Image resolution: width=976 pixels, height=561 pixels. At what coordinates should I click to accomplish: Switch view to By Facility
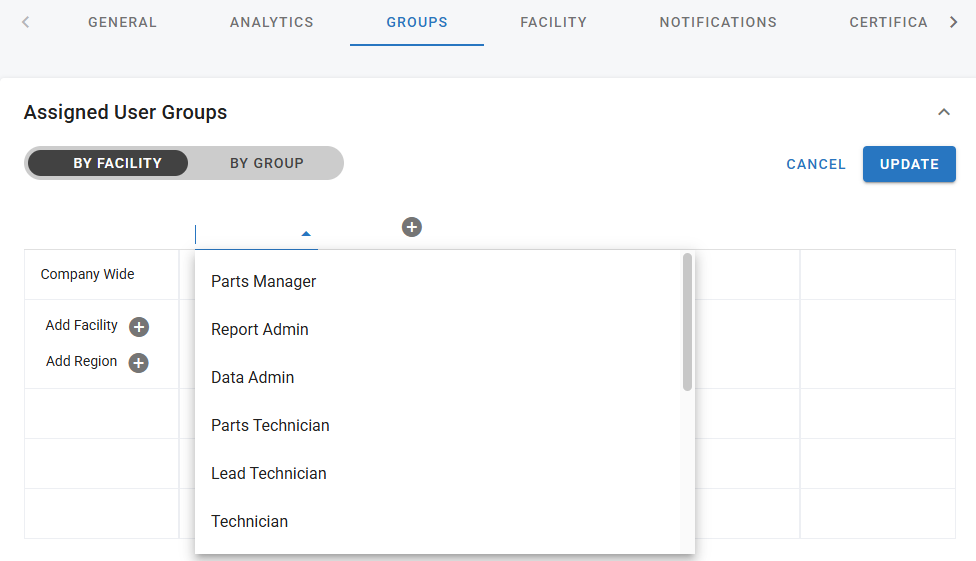[117, 163]
